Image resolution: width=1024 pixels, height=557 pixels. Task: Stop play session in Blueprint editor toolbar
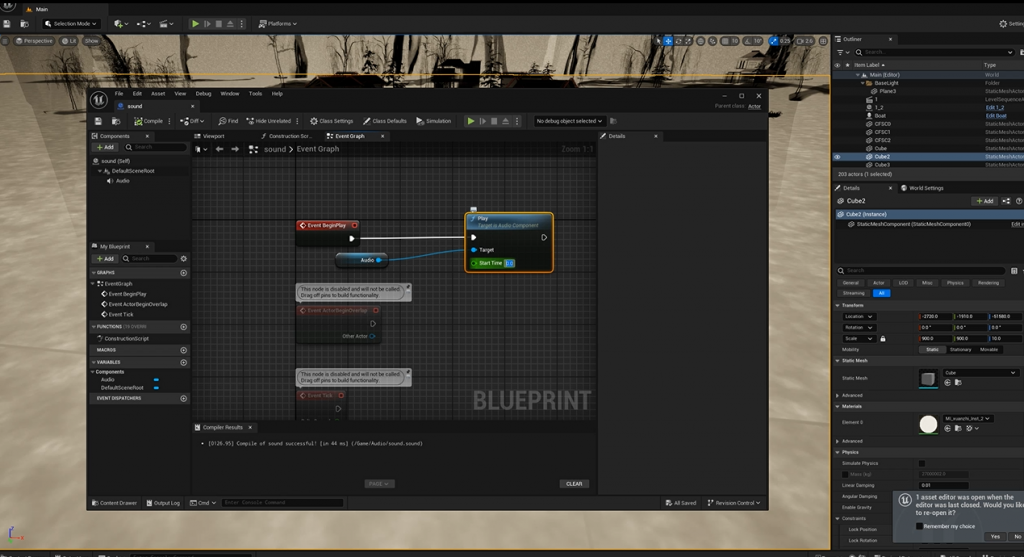[494, 121]
